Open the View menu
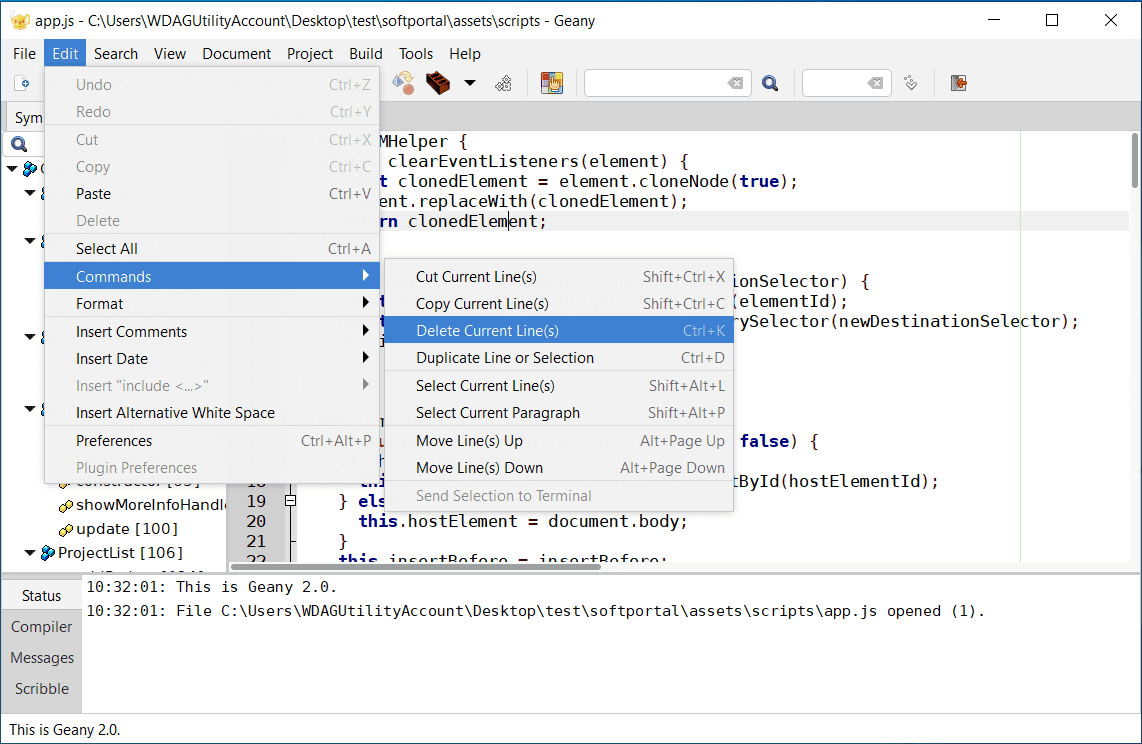The width and height of the screenshot is (1142, 744). click(170, 54)
